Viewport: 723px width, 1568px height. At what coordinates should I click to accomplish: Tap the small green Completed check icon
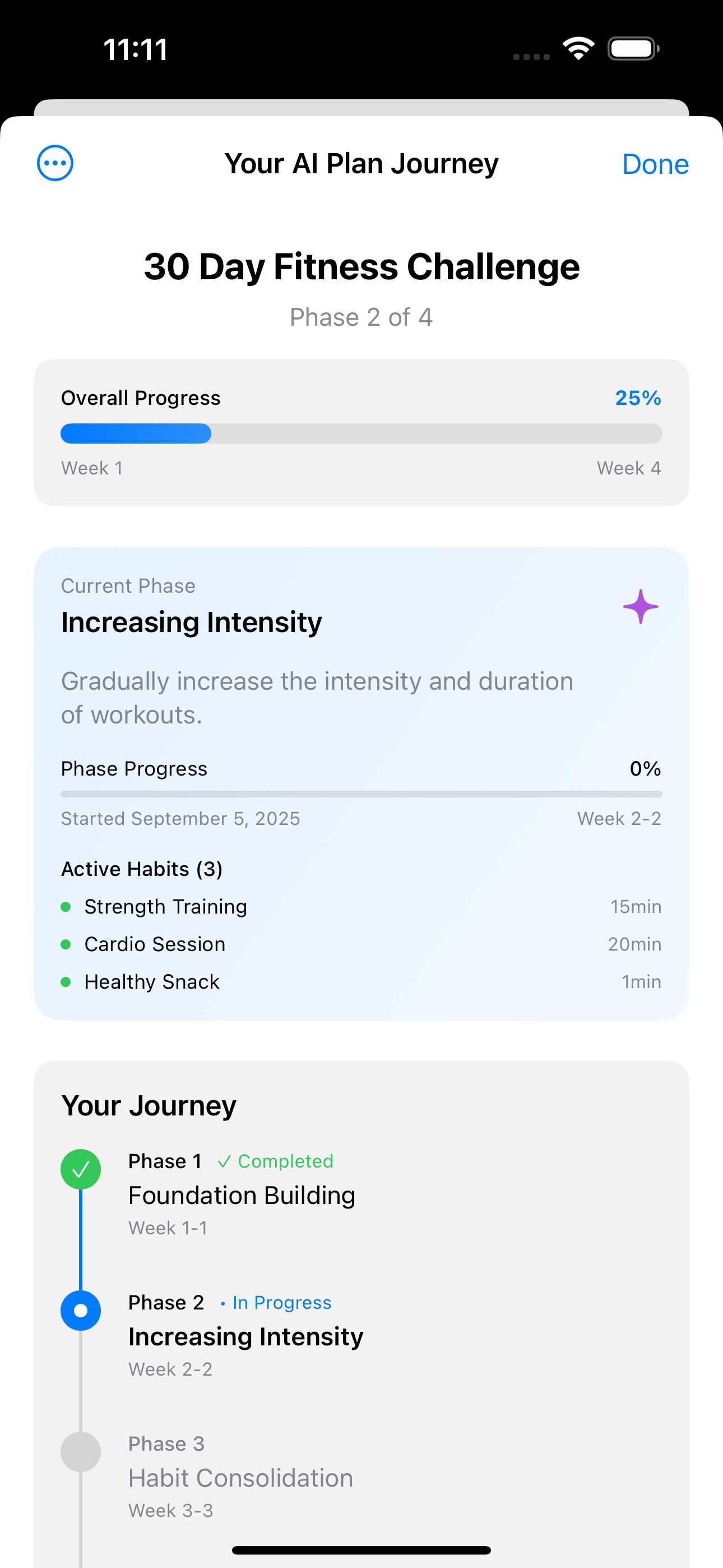click(224, 1162)
